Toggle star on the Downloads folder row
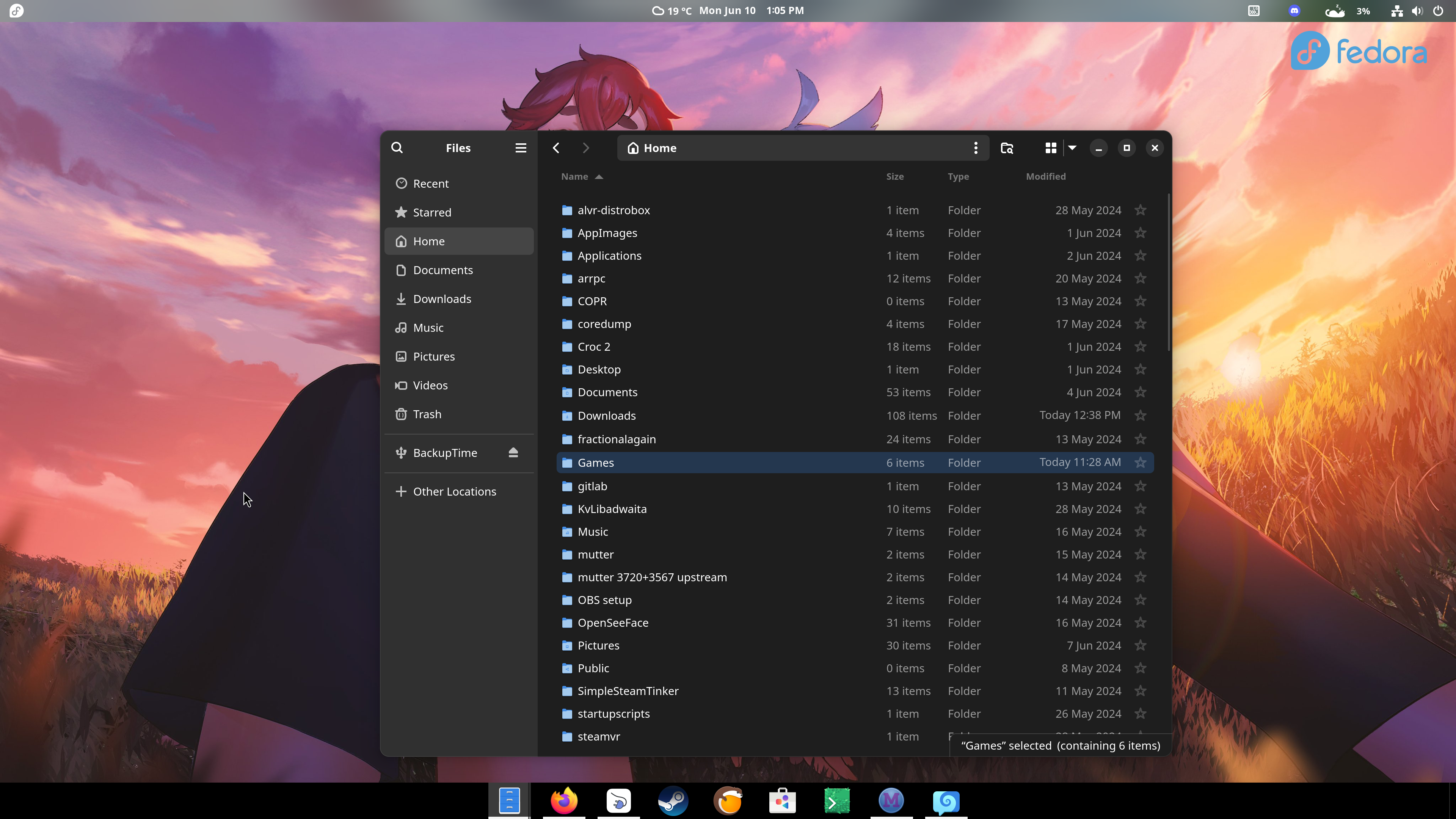The height and width of the screenshot is (819, 1456). (1141, 416)
